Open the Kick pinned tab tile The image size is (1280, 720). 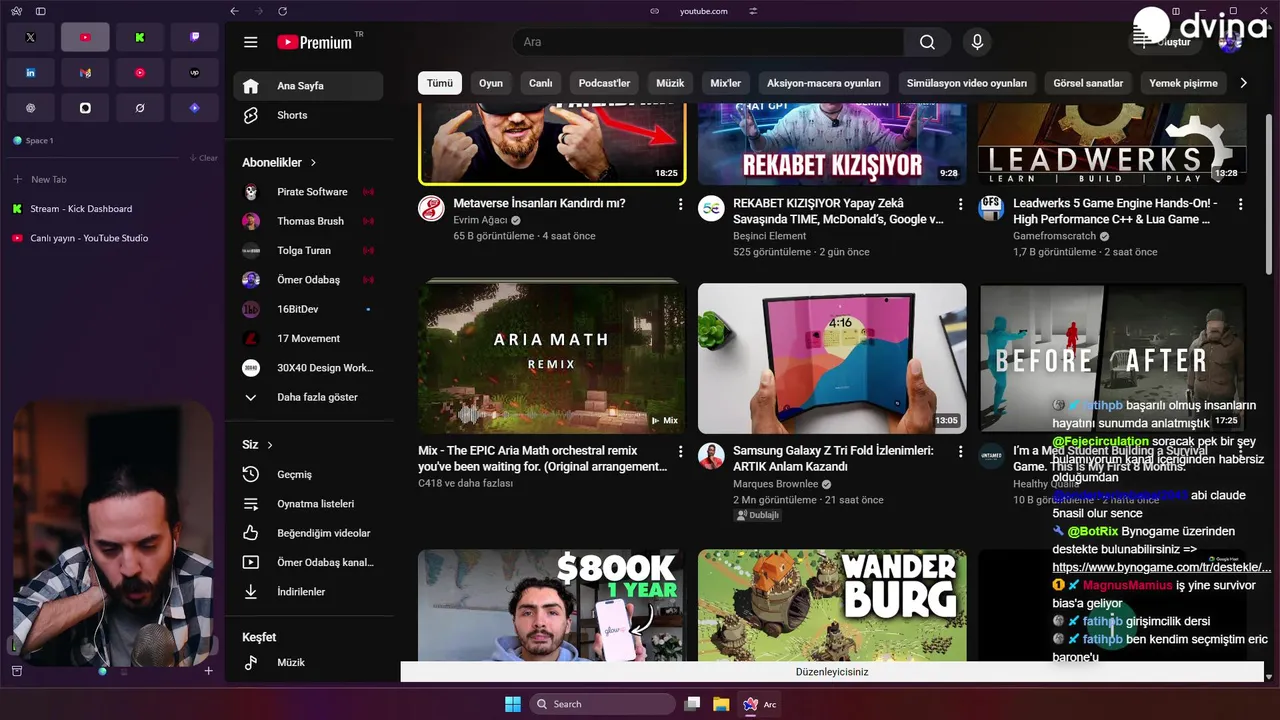(140, 37)
